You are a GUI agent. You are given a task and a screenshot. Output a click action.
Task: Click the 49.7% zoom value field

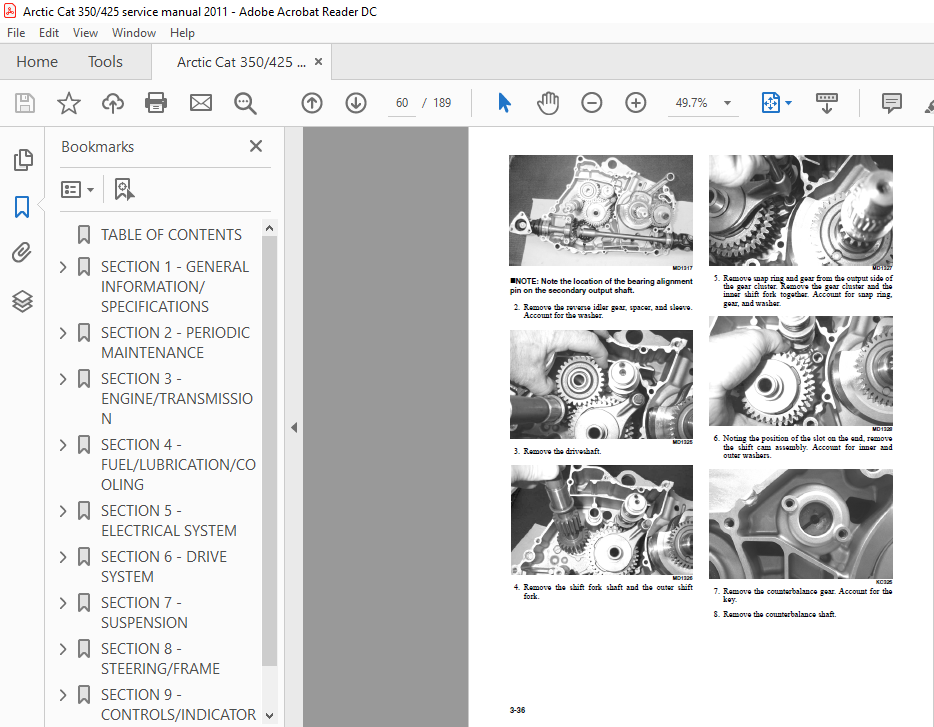(x=692, y=103)
